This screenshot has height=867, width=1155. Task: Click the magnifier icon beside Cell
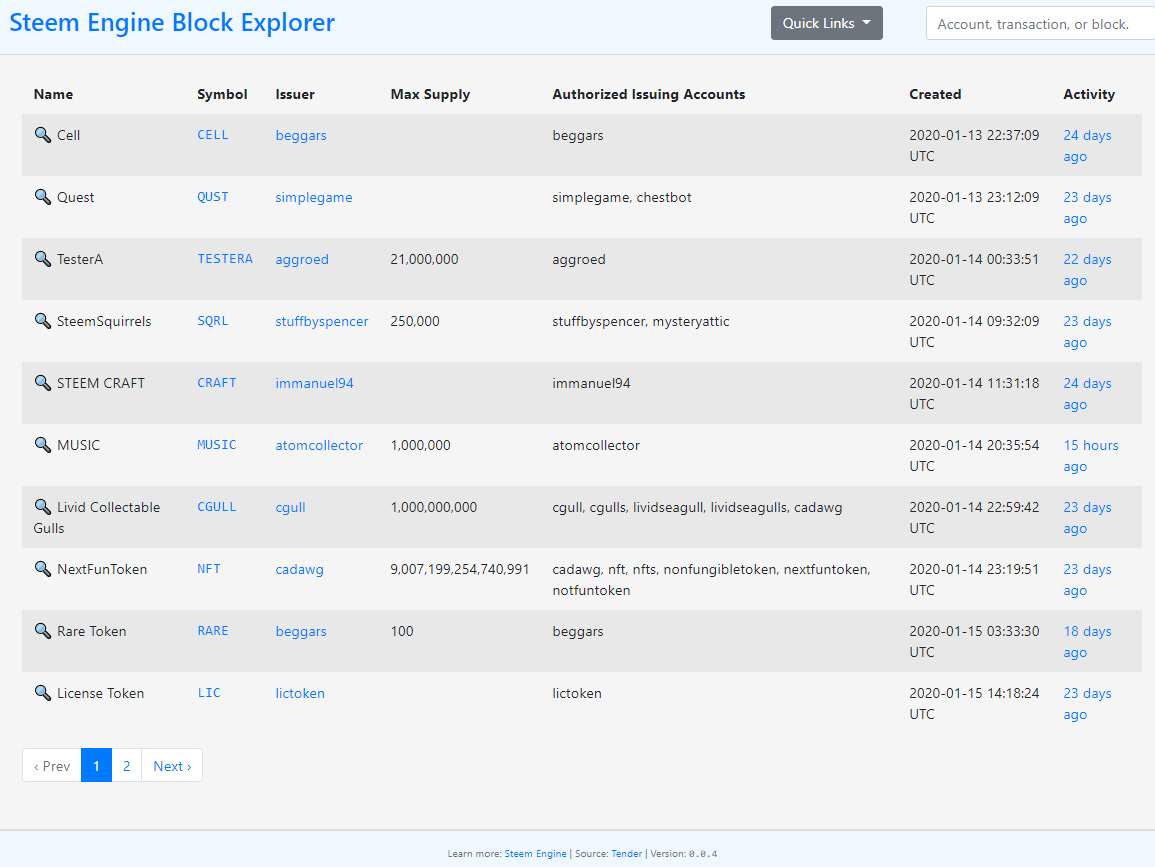point(43,135)
